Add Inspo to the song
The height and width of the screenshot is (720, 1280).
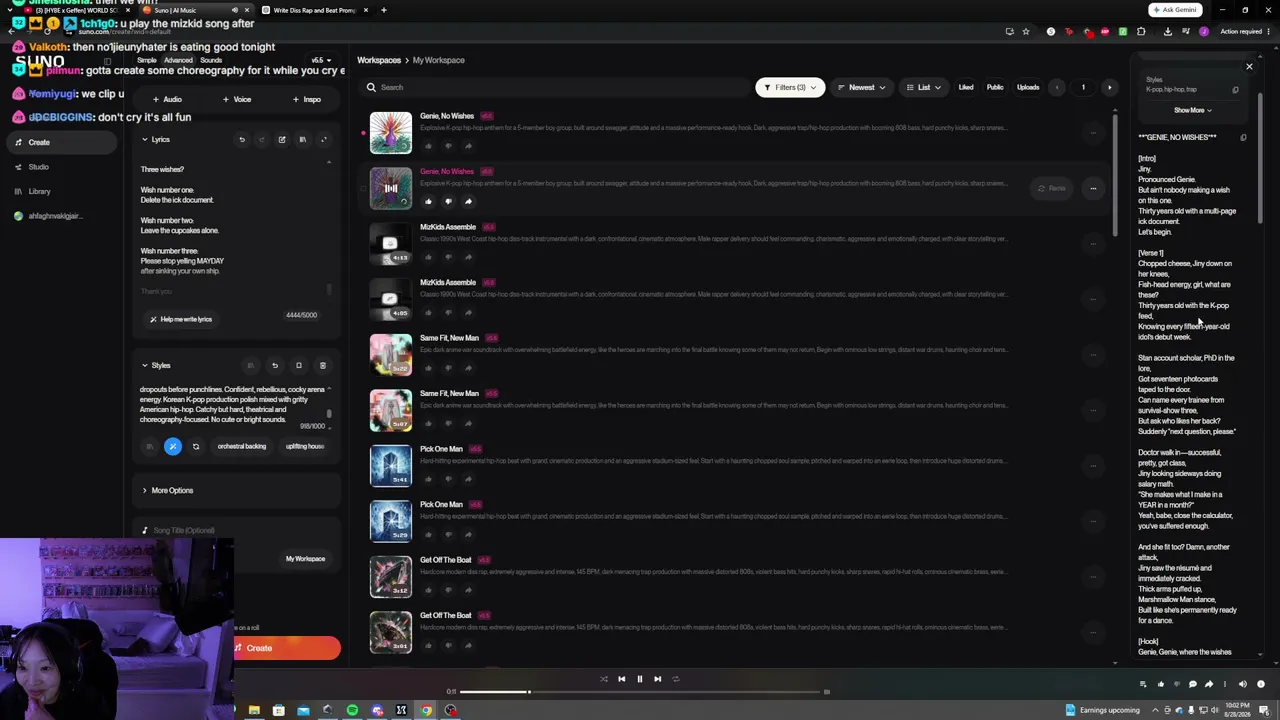307,99
